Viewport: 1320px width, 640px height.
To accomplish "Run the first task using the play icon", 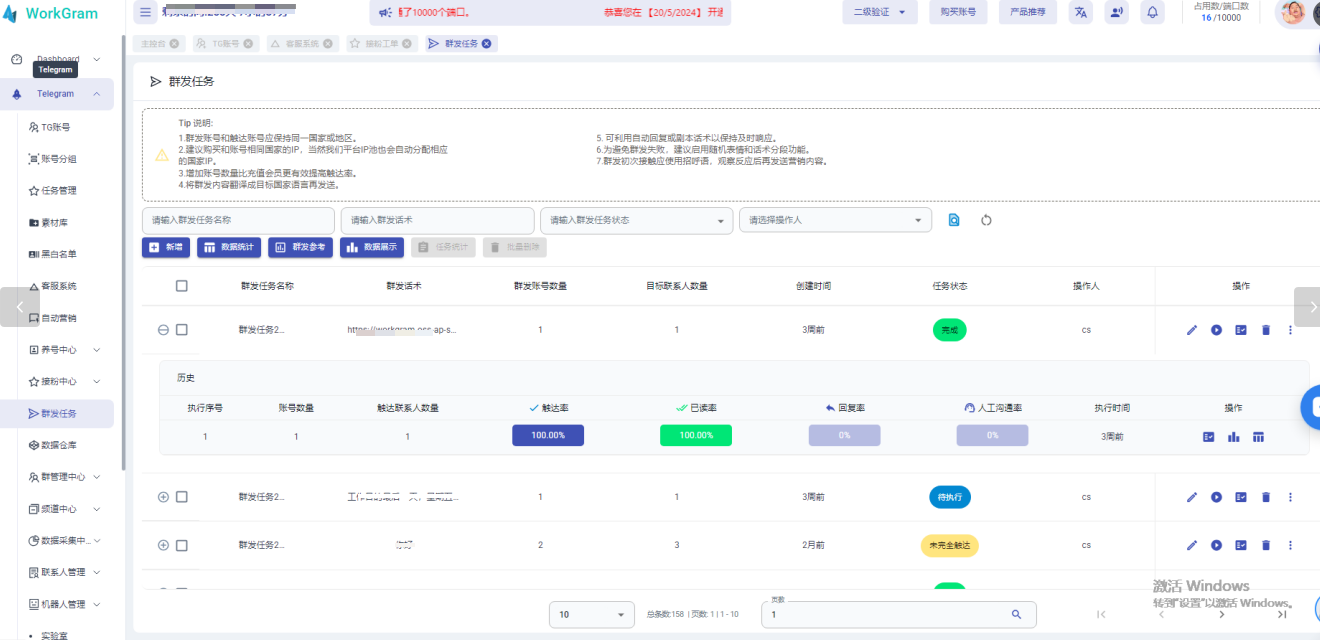I will pyautogui.click(x=1216, y=329).
